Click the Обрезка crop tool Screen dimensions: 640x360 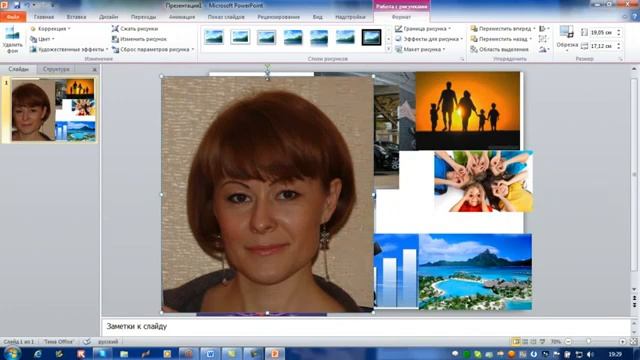[x=567, y=38]
